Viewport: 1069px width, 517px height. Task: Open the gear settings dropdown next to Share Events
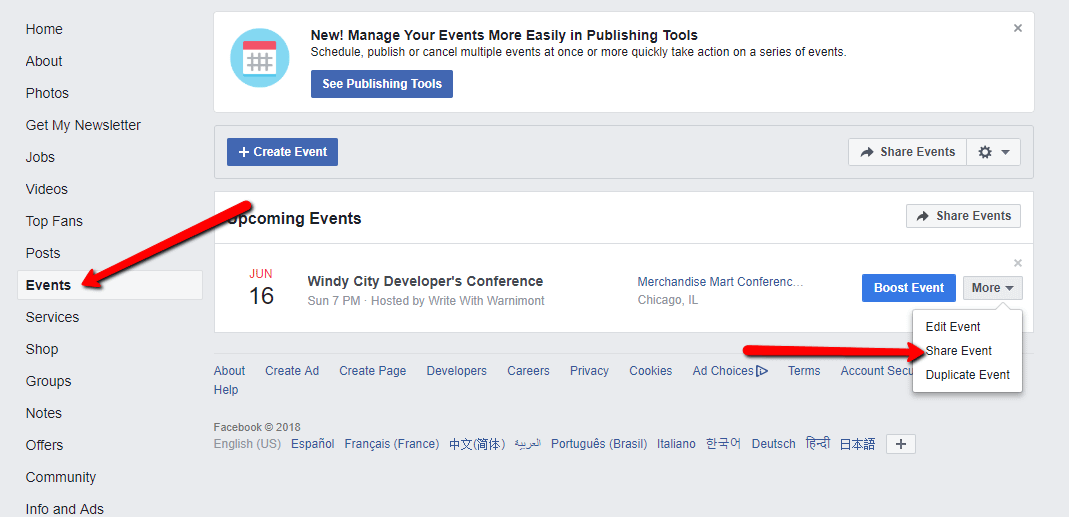pyautogui.click(x=993, y=152)
